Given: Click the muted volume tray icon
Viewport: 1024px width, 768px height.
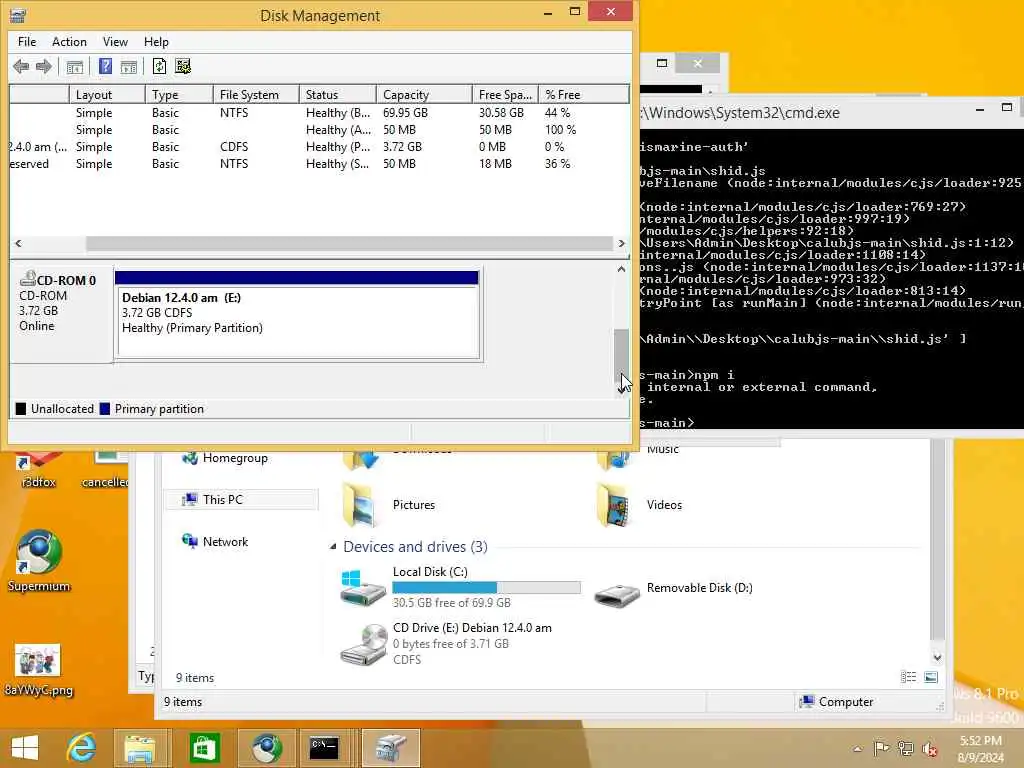Looking at the screenshot, I should pos(930,748).
